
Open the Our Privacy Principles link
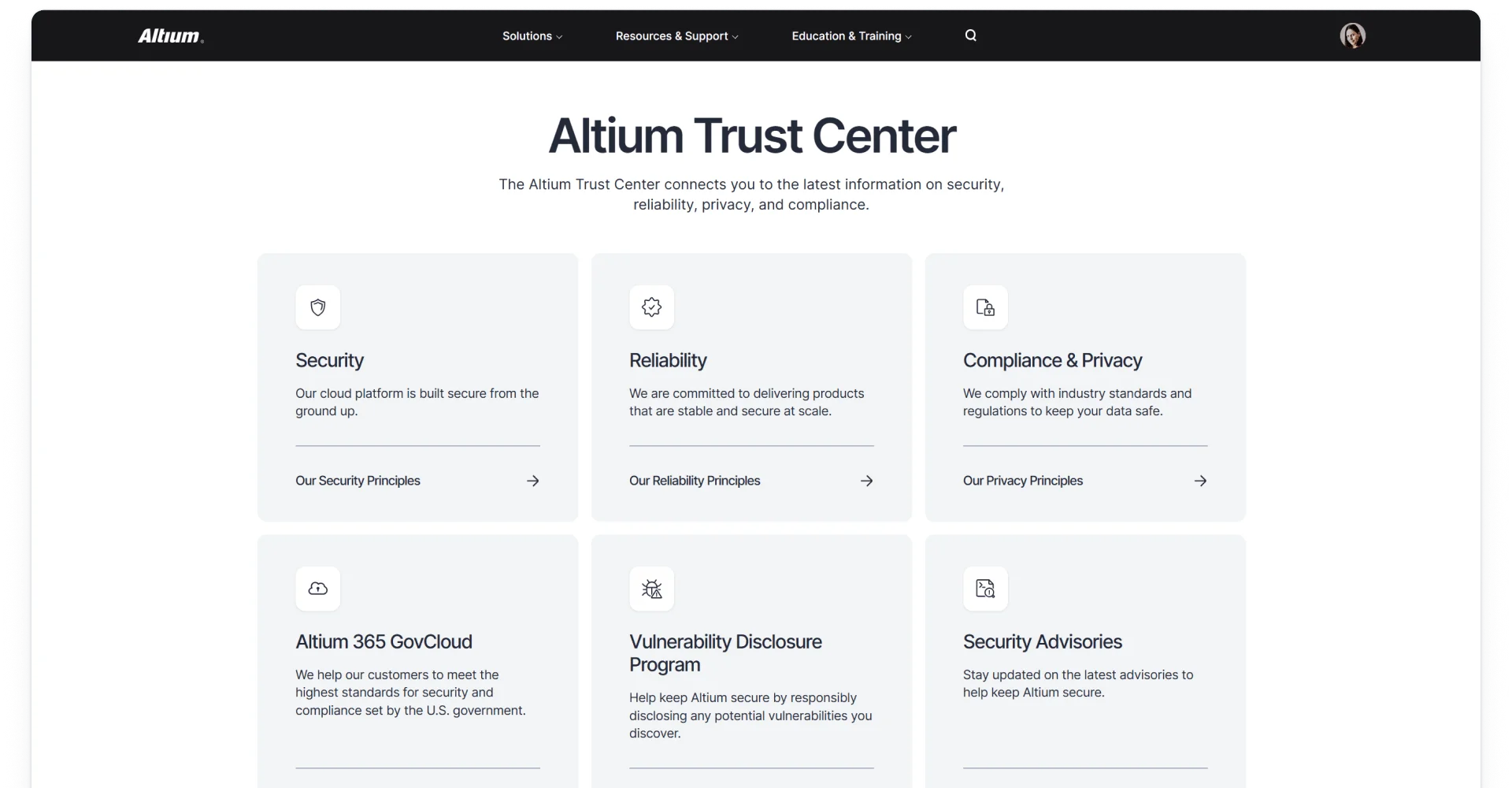pyautogui.click(x=1023, y=481)
